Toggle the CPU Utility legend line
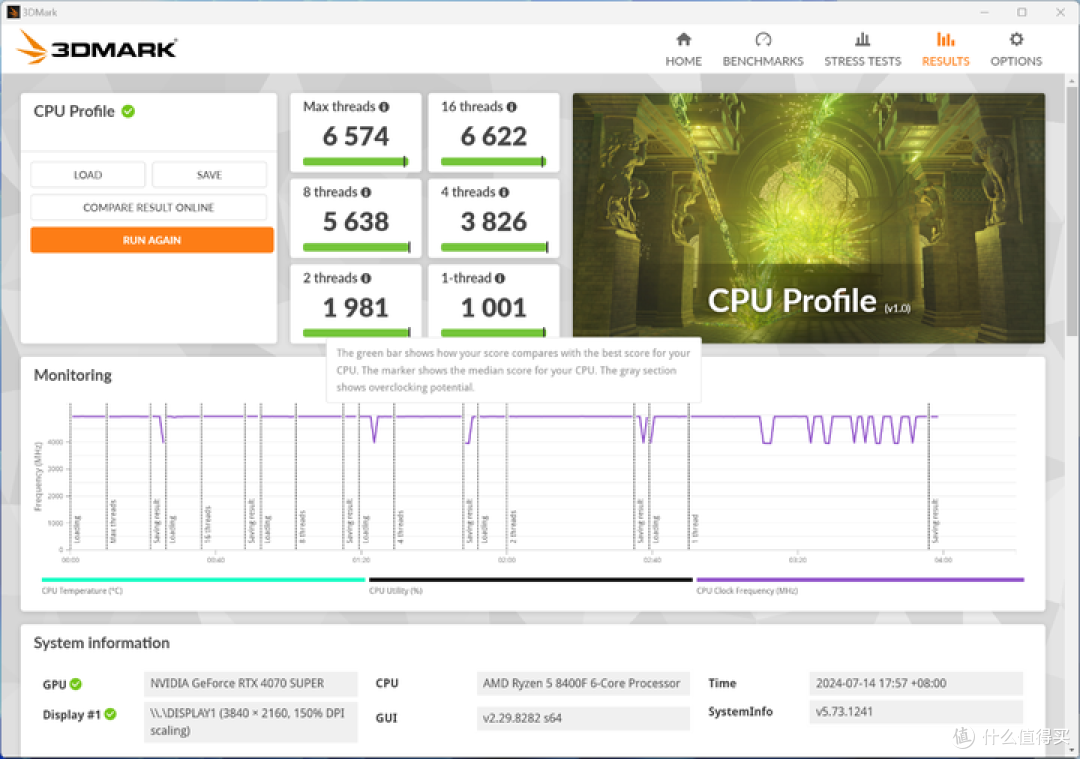 tap(530, 580)
